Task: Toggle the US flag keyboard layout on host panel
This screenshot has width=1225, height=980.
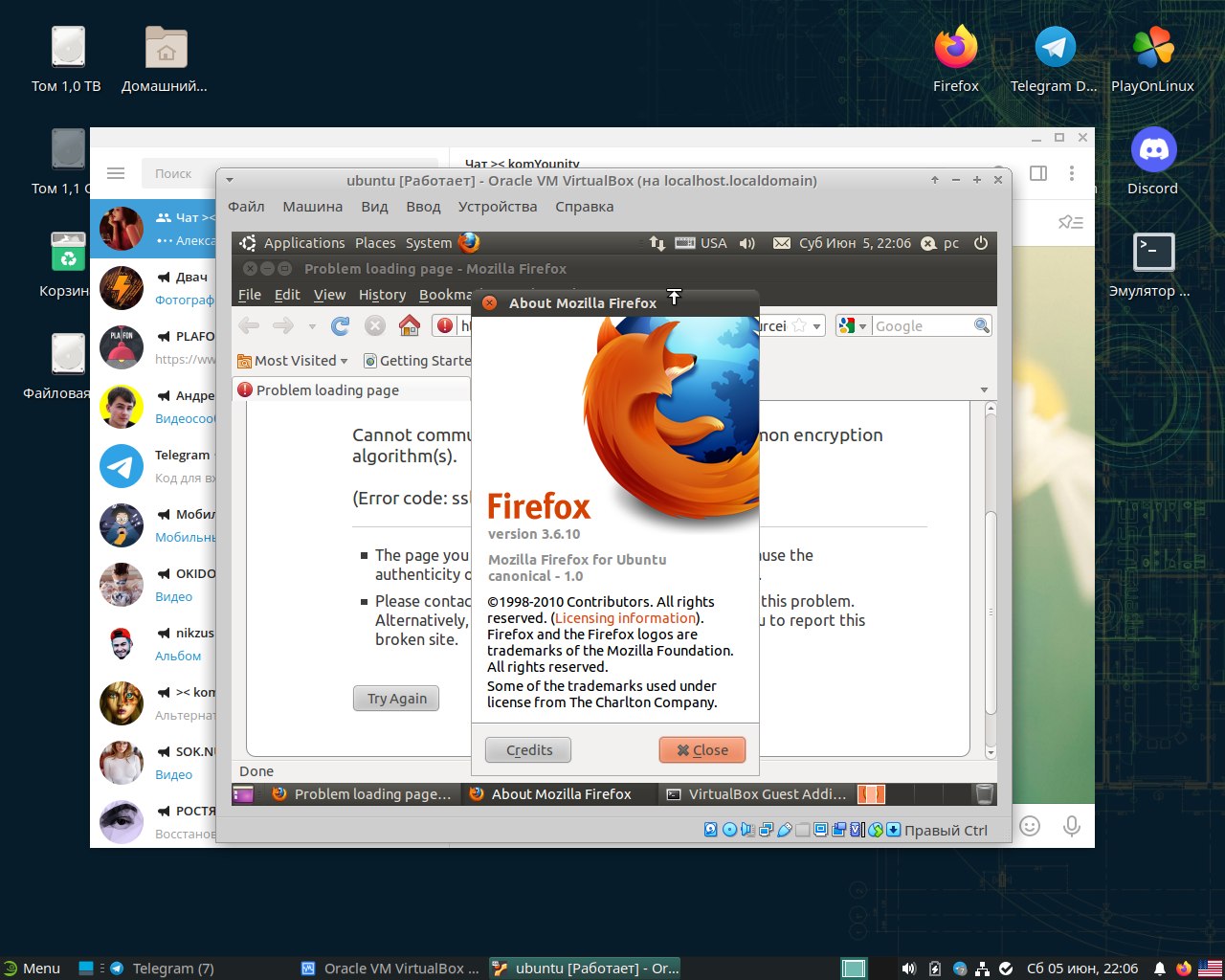Action: (1210, 969)
